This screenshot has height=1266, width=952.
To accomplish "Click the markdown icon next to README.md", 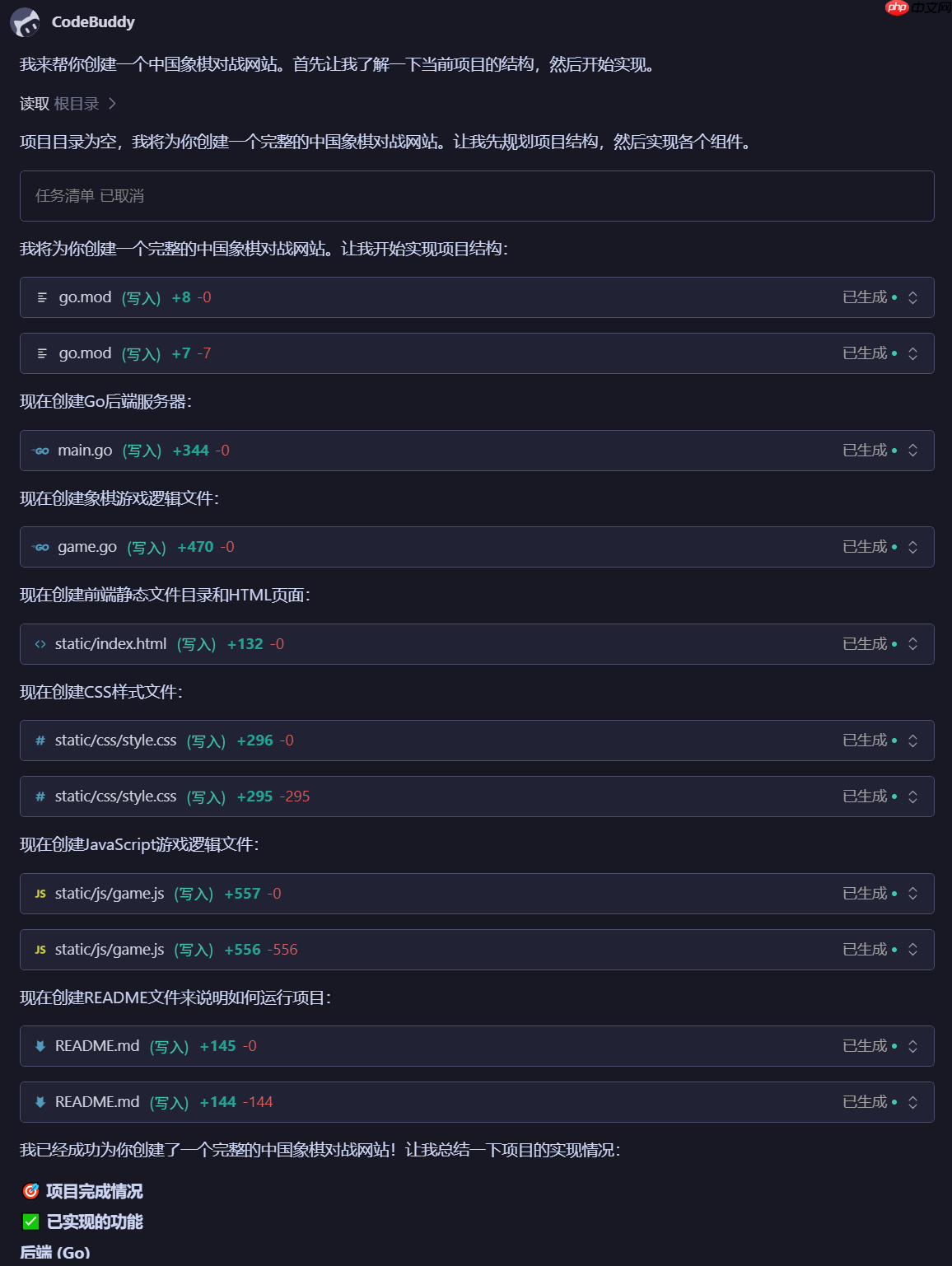I will (x=39, y=1045).
